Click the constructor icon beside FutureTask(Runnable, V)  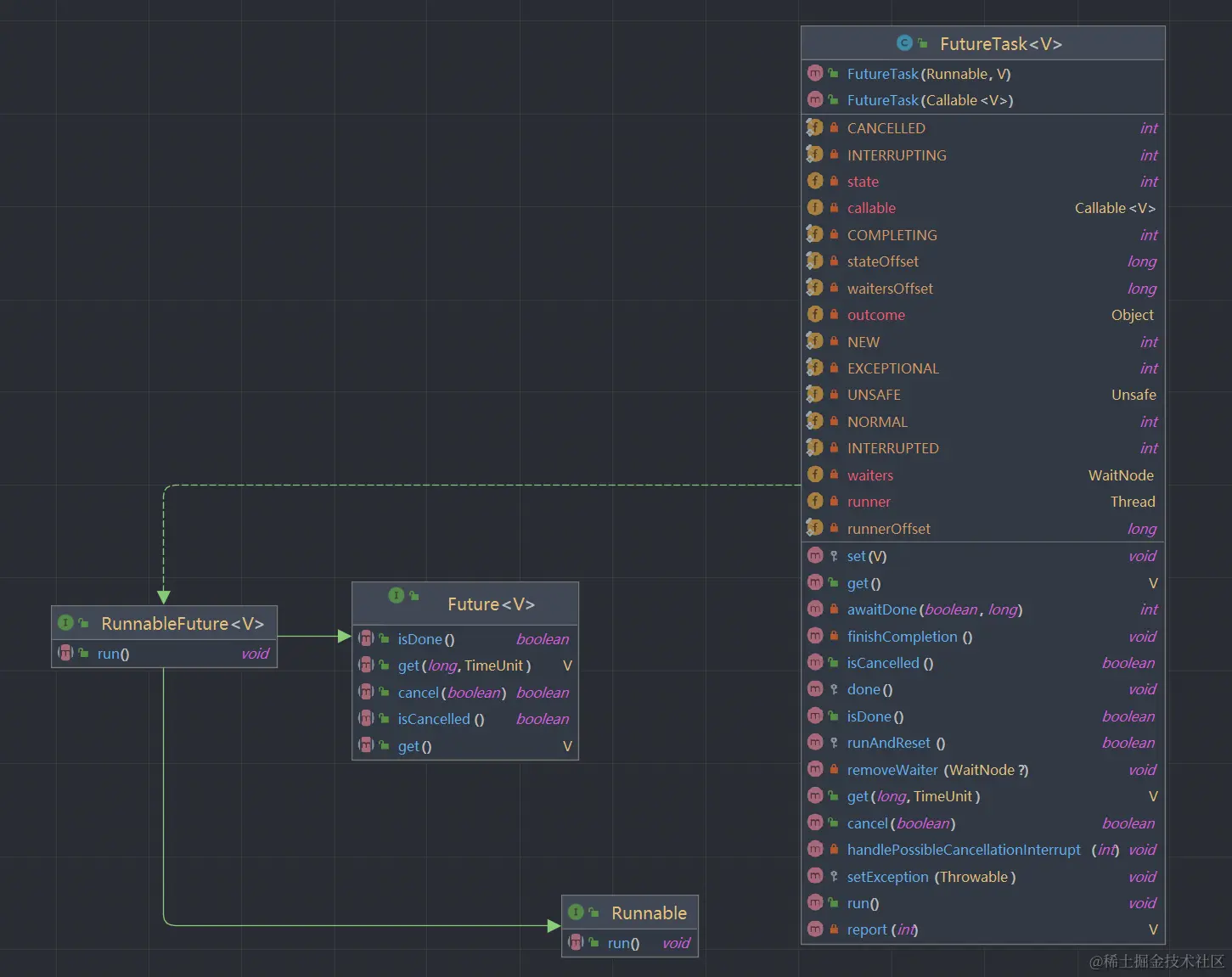815,74
